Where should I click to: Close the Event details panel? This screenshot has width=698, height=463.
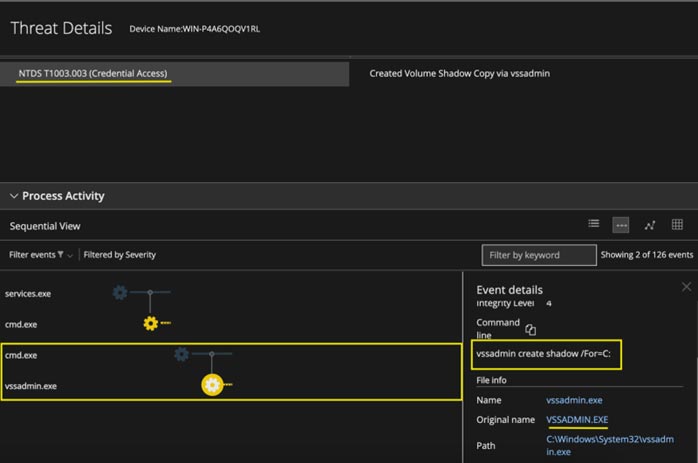(685, 287)
